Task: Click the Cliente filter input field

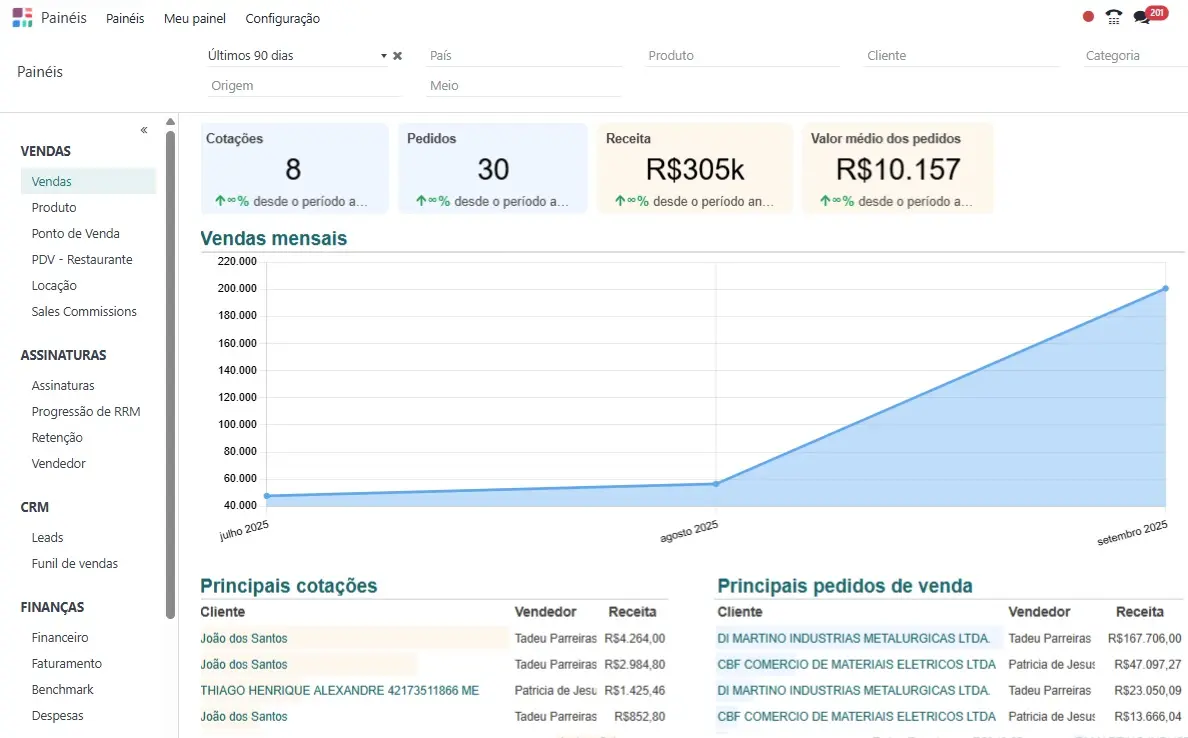Action: tap(960, 56)
